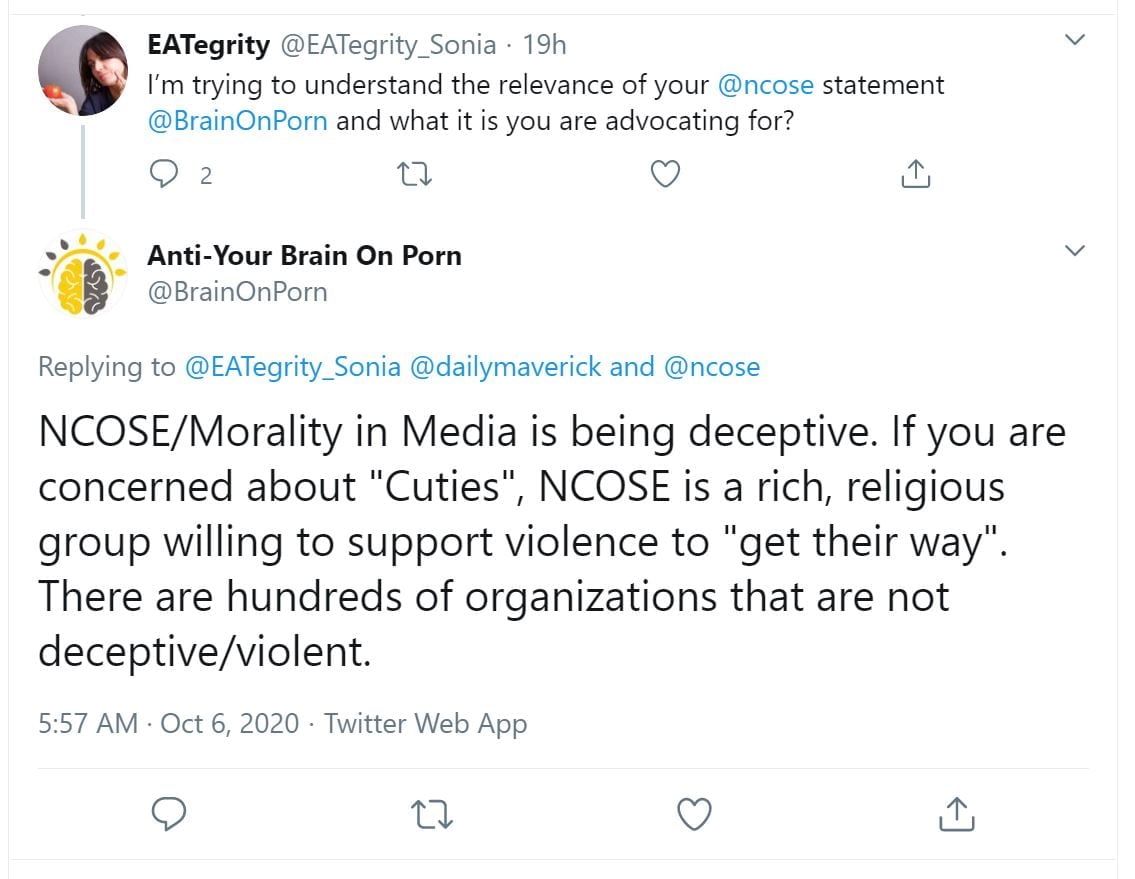Open the Twitter Web App source link
The width and height of the screenshot is (1135, 879).
pyautogui.click(x=426, y=723)
